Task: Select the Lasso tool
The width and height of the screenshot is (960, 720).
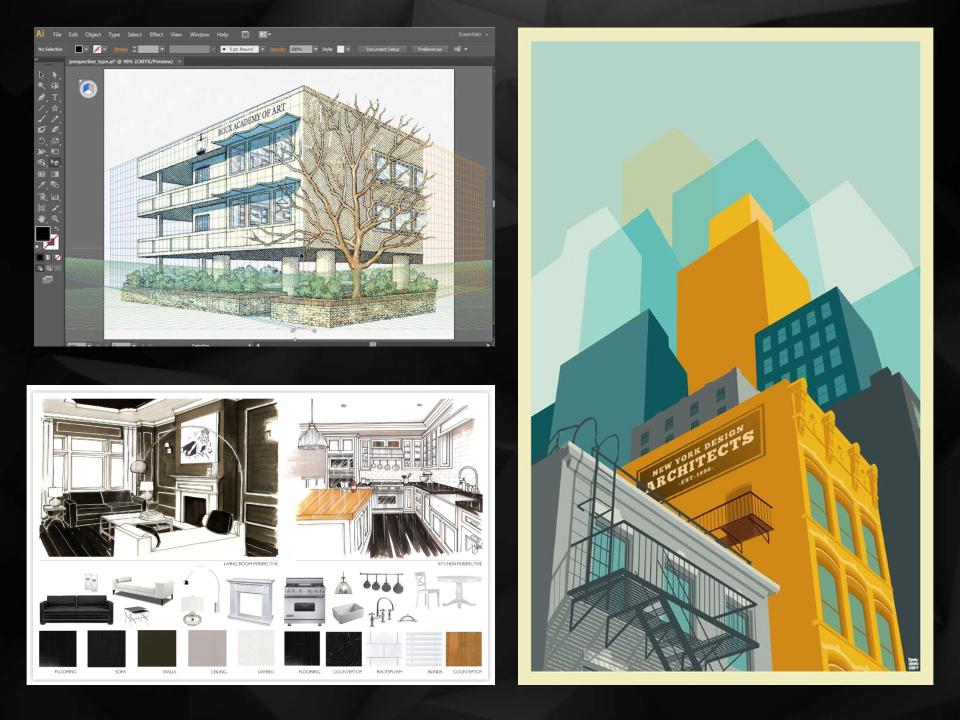Action: click(55, 86)
